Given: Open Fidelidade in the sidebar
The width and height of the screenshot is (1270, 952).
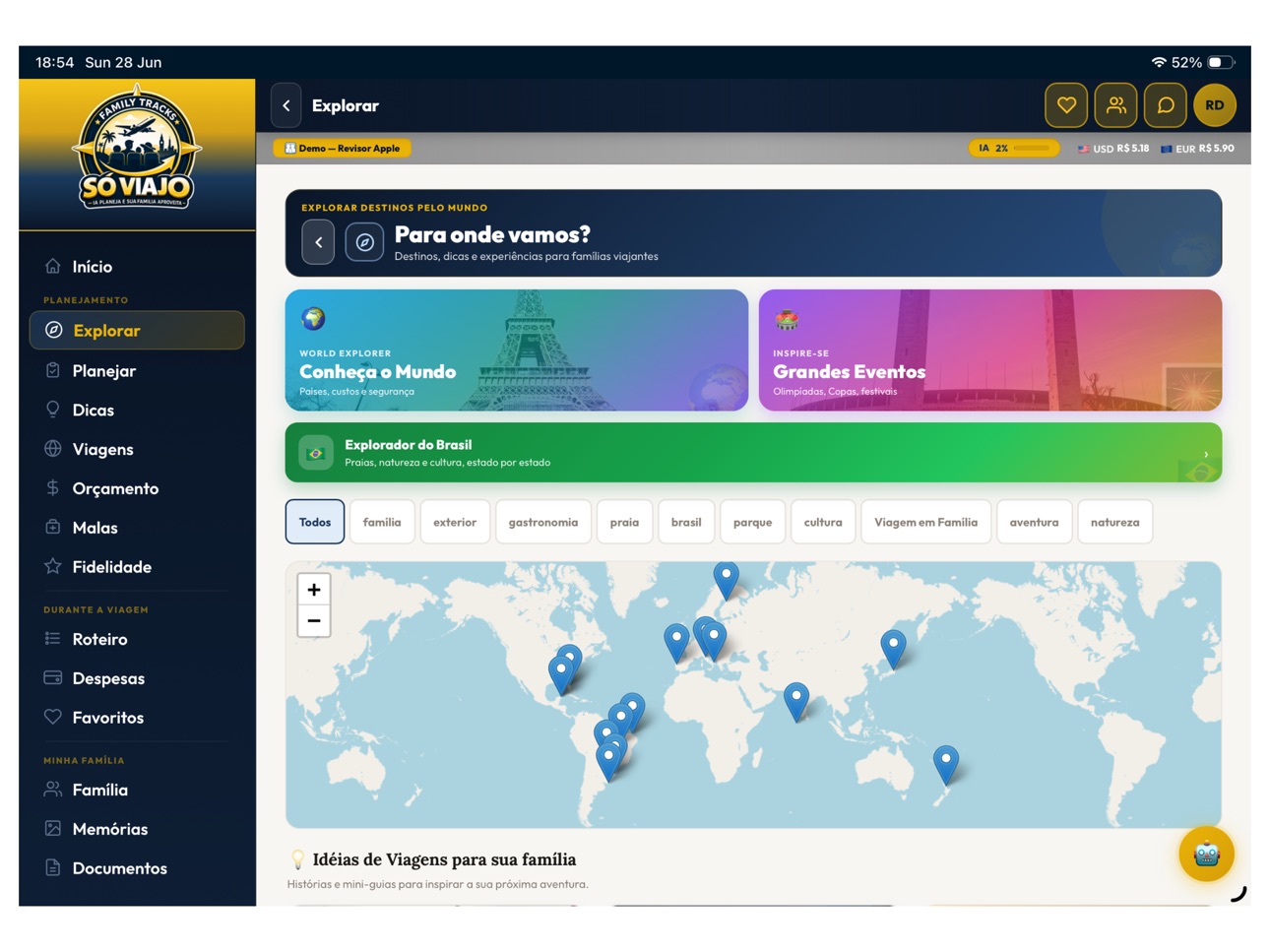Looking at the screenshot, I should [x=137, y=568].
